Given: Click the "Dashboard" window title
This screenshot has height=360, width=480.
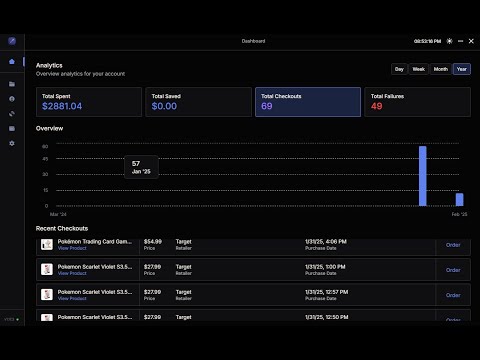Looking at the screenshot, I should click(253, 41).
